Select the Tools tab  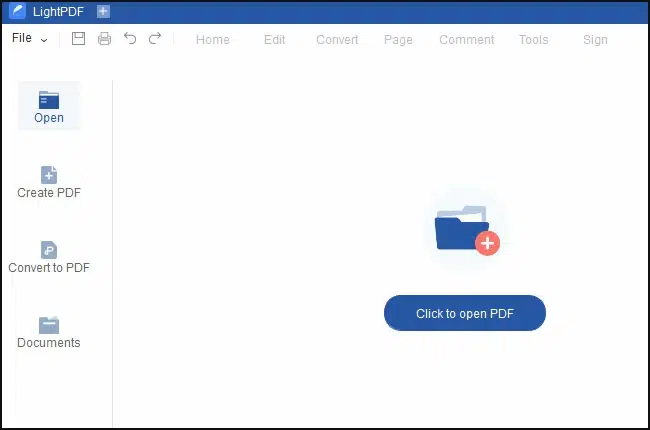[x=534, y=39]
